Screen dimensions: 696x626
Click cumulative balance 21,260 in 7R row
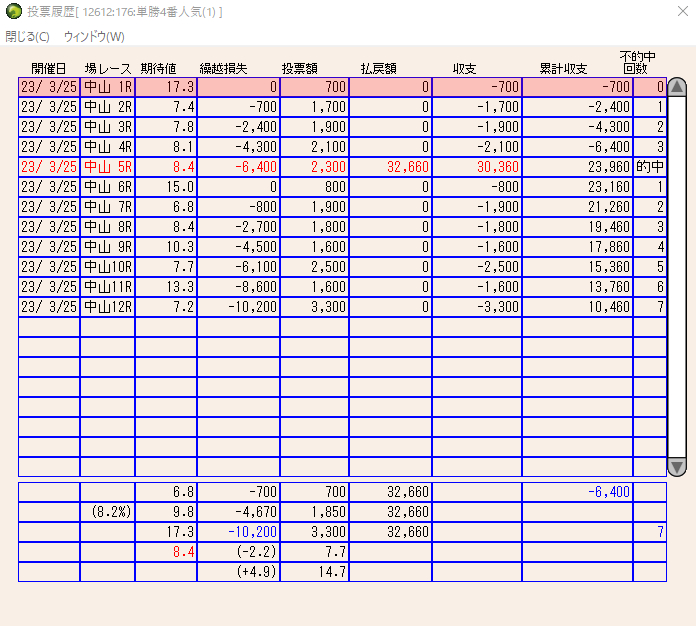(x=577, y=207)
